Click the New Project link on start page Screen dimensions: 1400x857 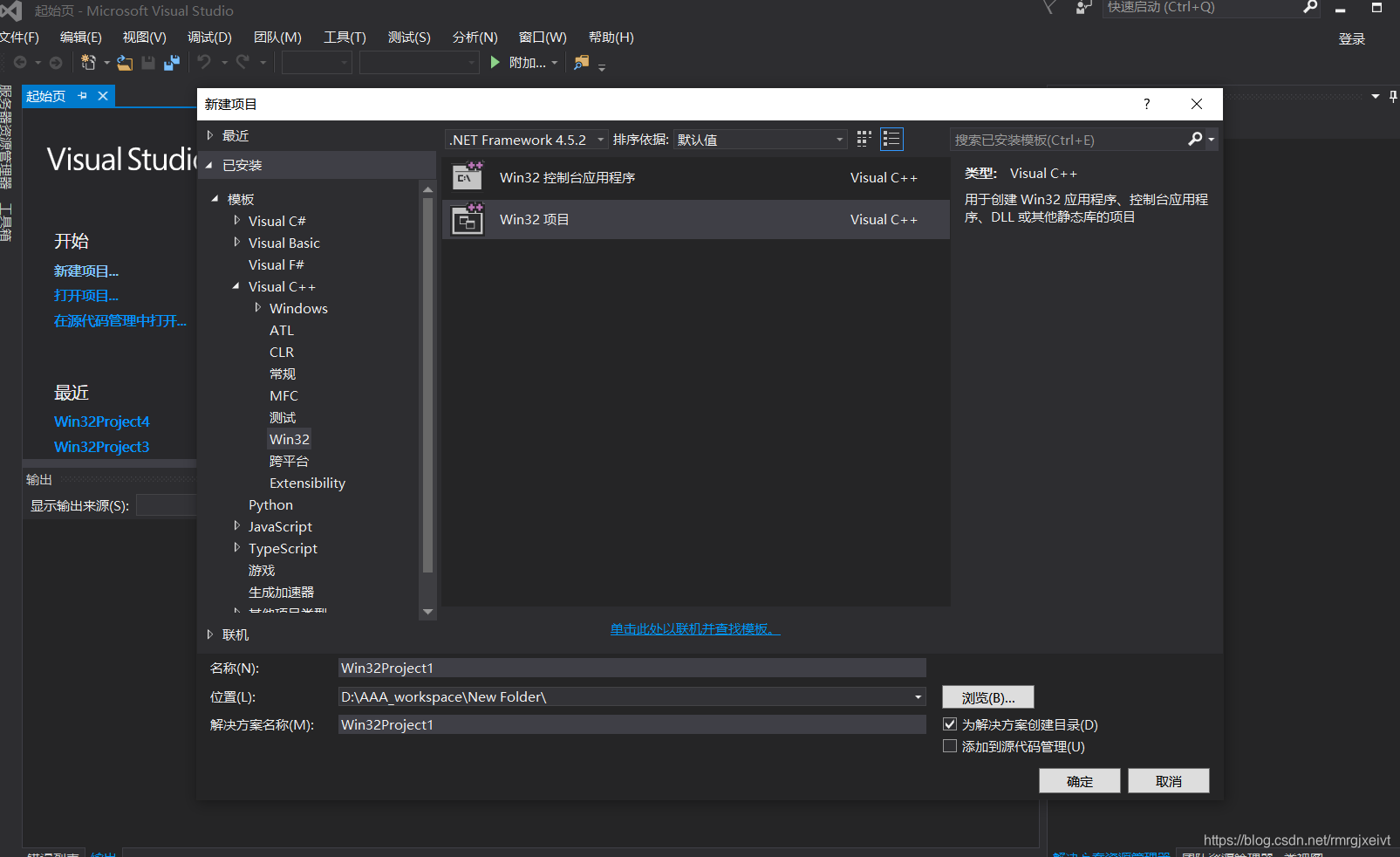pyautogui.click(x=86, y=271)
